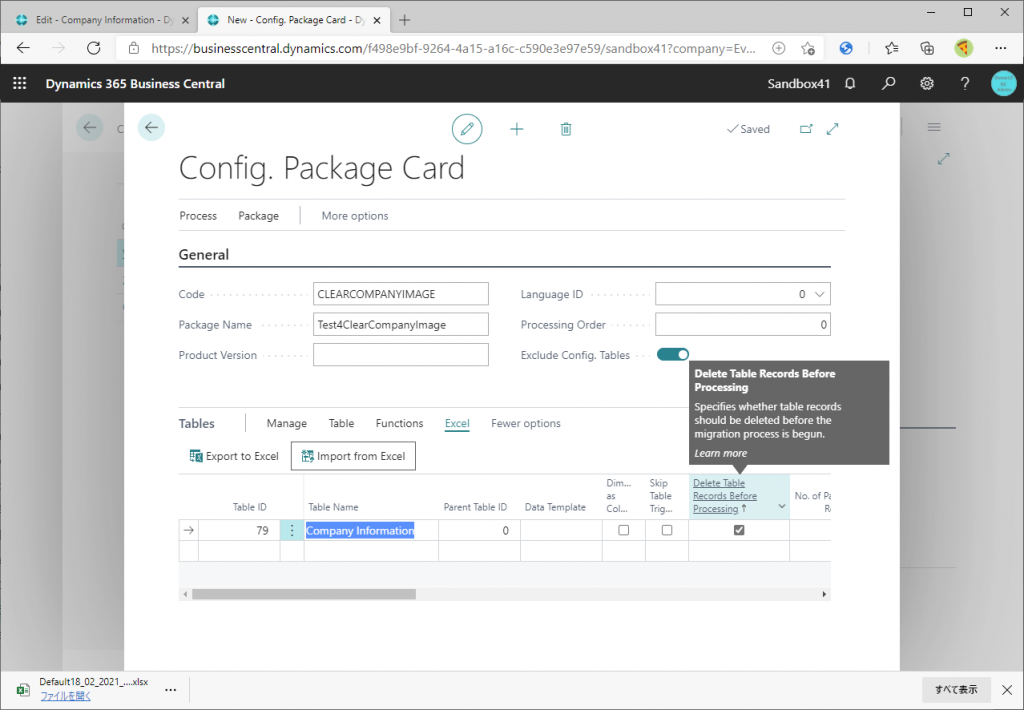Click More options

(x=355, y=216)
